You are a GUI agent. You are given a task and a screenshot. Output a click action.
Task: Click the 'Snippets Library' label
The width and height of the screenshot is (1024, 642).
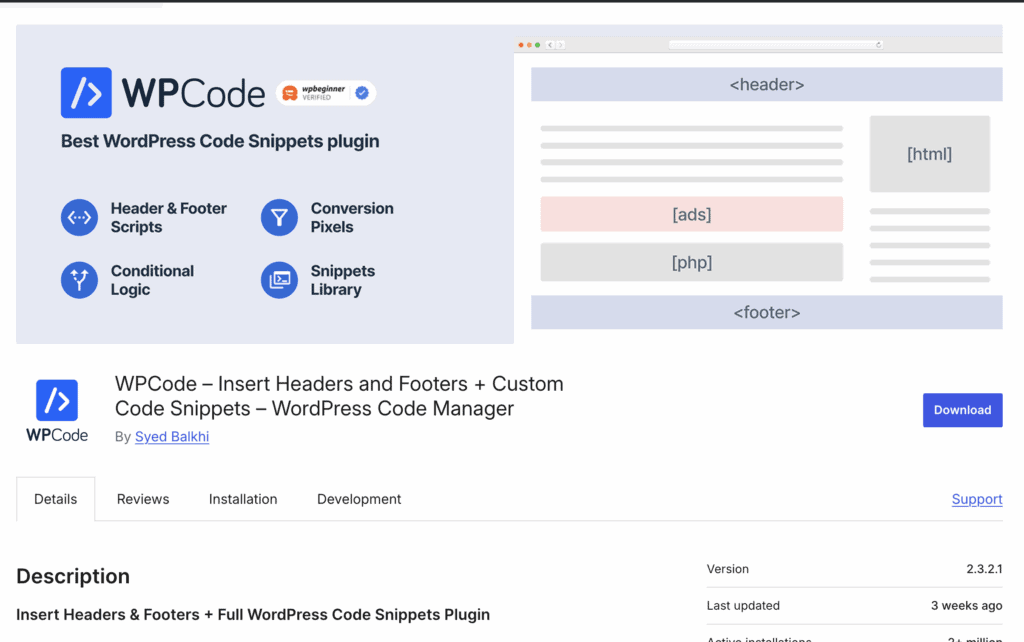click(343, 280)
